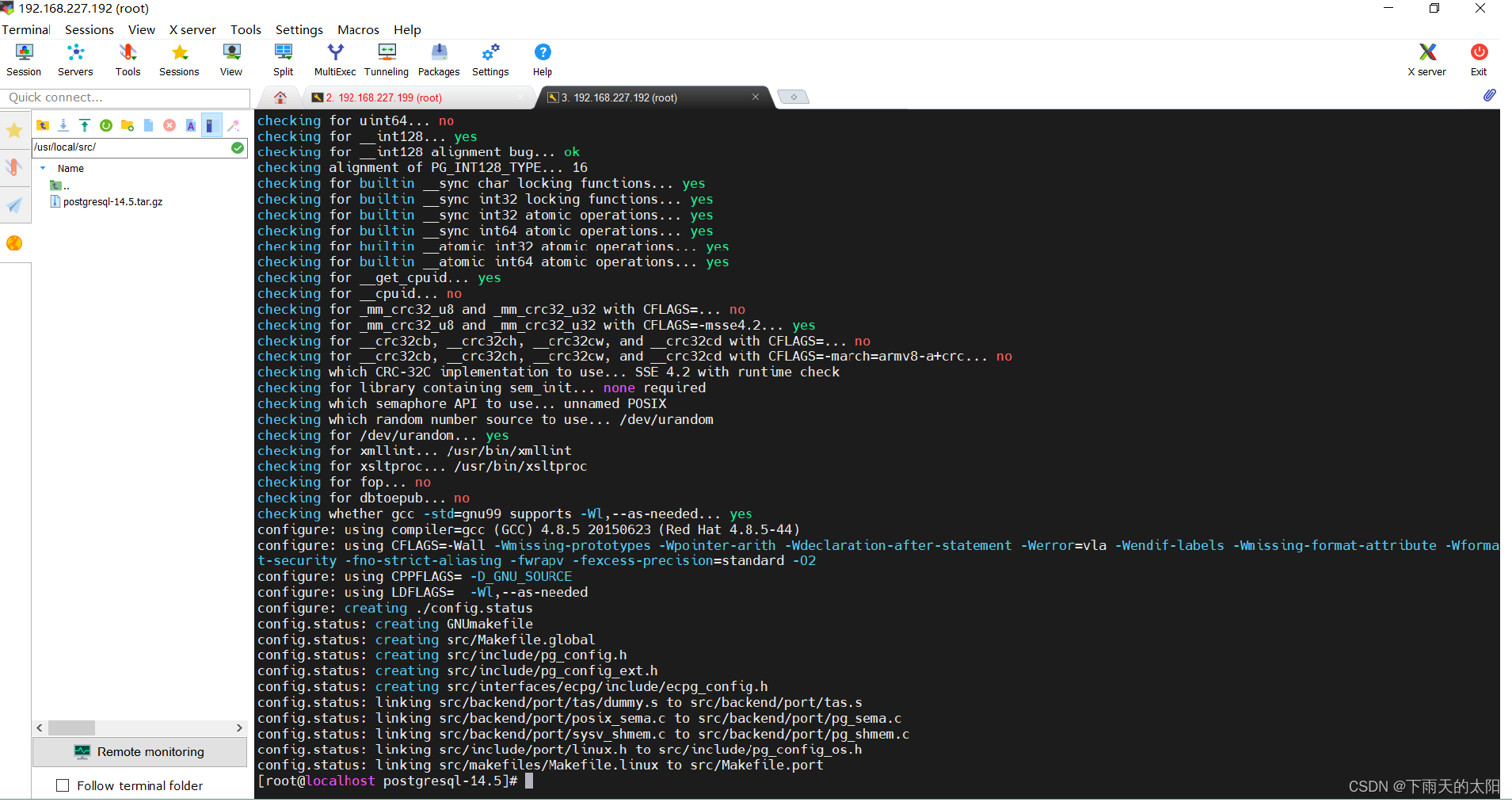Open a new tab with the plus button
Screen dimensions: 1512x802
[x=793, y=97]
